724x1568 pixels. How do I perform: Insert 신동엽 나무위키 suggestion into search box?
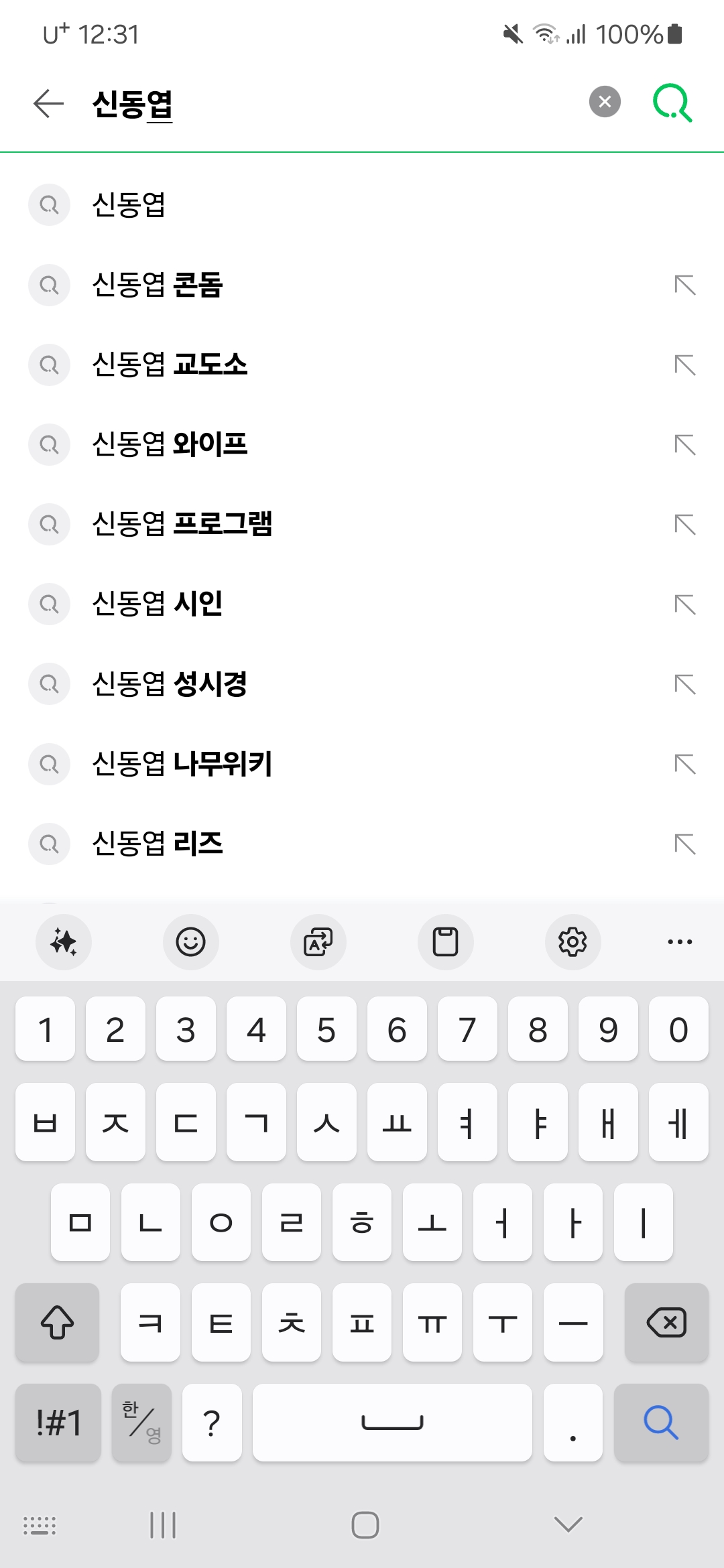685,764
